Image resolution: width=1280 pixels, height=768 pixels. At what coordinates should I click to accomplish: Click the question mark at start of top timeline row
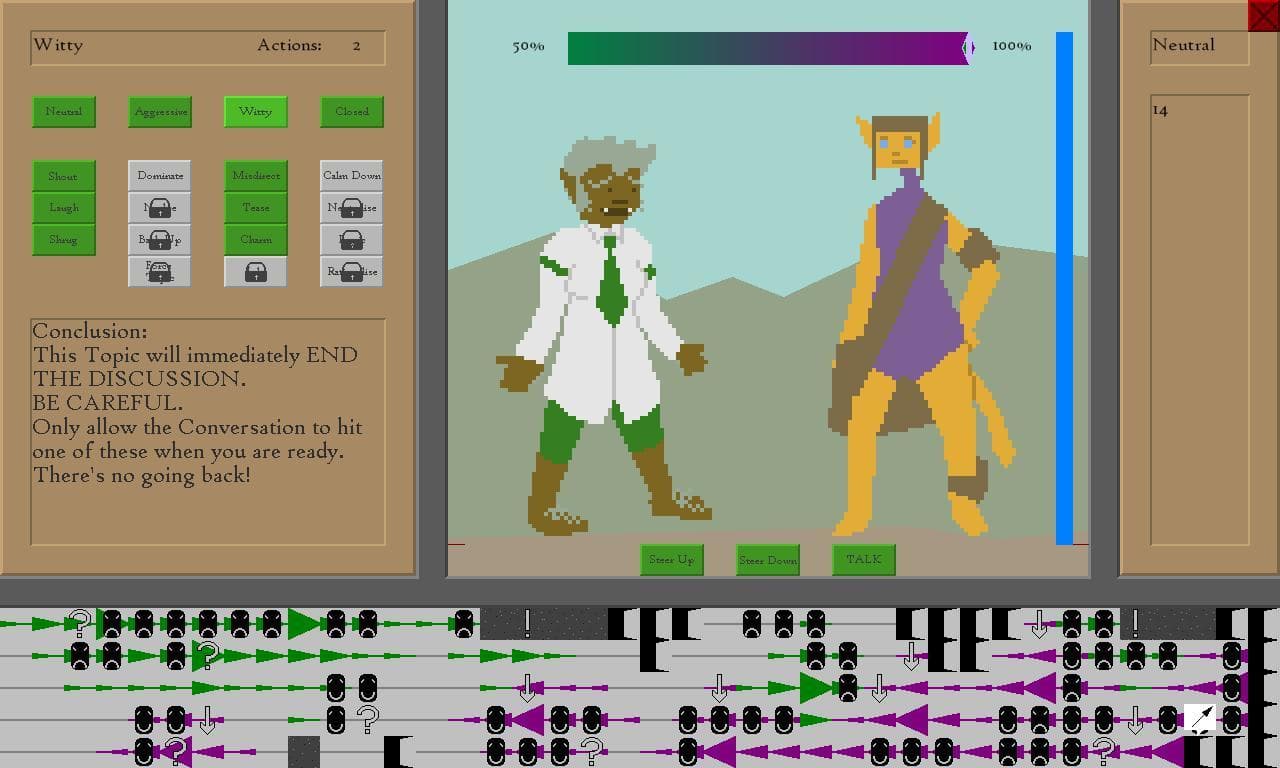[x=80, y=623]
